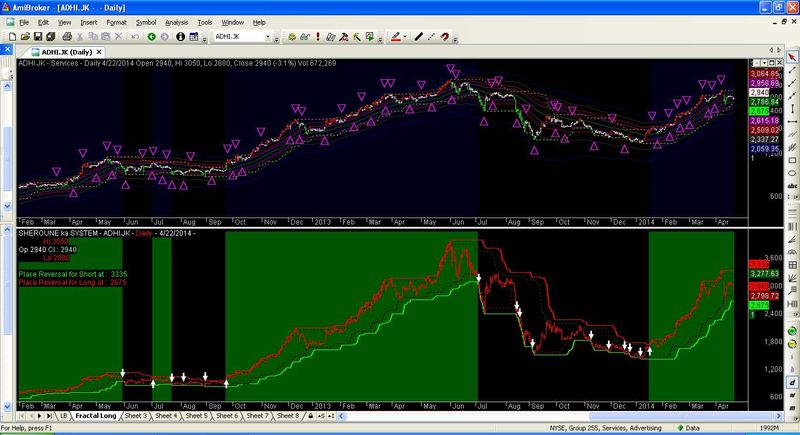The height and width of the screenshot is (435, 800).
Task: Click the red pen line color swatch
Action: tap(396, 37)
